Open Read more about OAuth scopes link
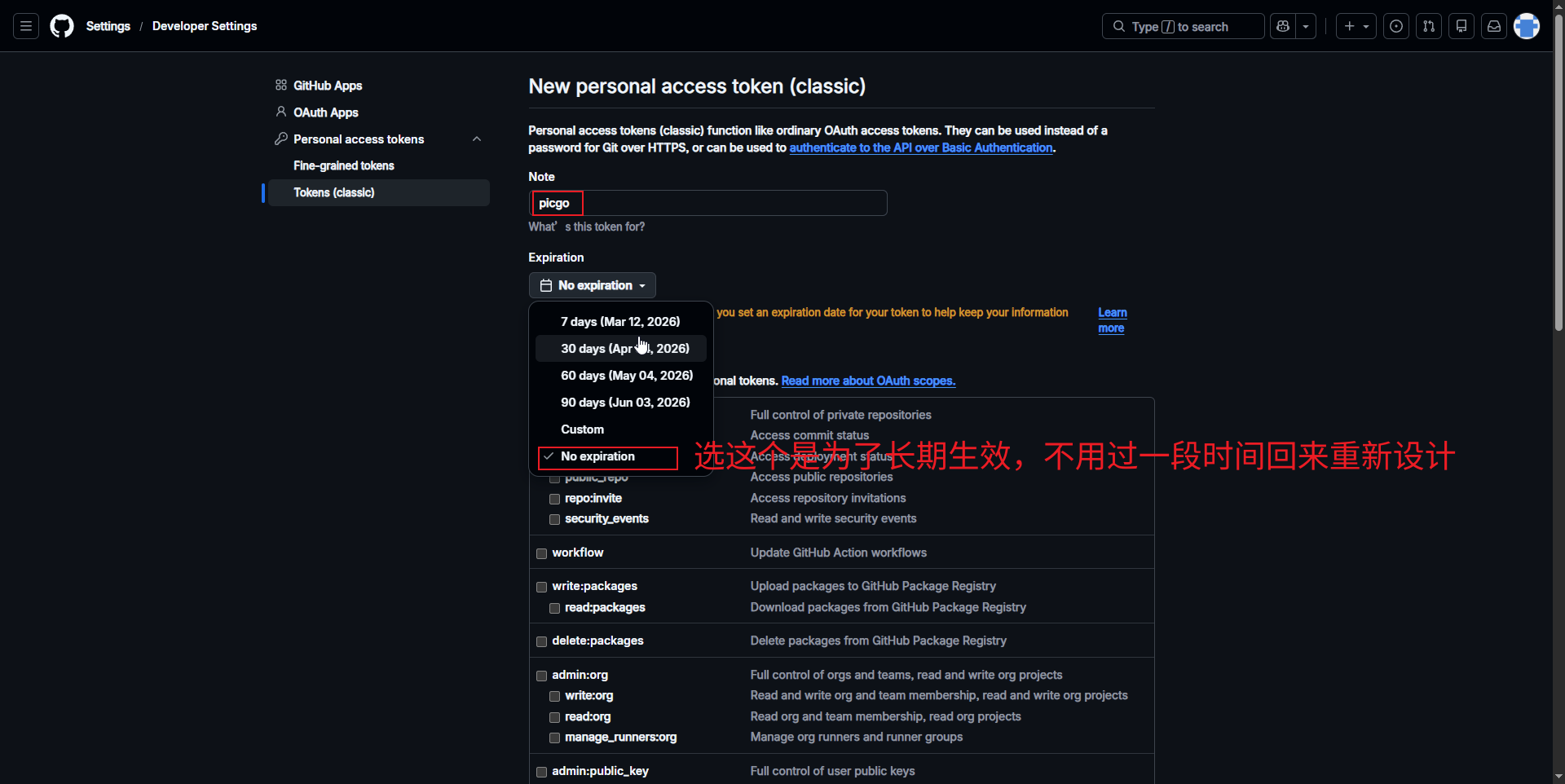The width and height of the screenshot is (1565, 784). (x=868, y=381)
